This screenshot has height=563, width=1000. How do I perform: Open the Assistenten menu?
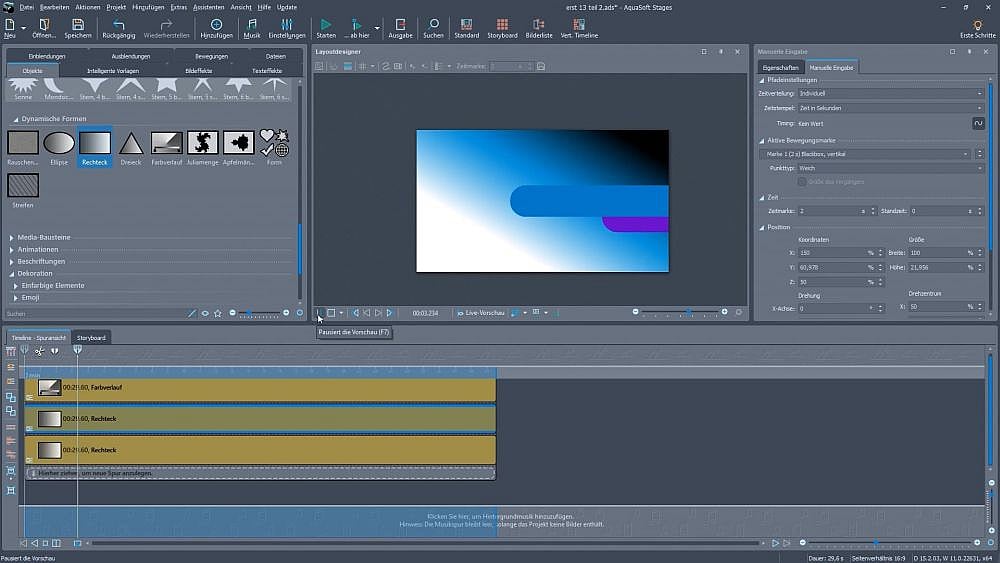pyautogui.click(x=208, y=7)
